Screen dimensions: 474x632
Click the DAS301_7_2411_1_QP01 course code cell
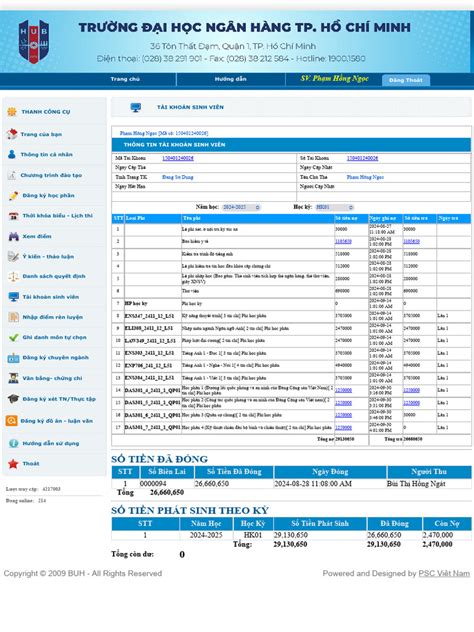(152, 427)
